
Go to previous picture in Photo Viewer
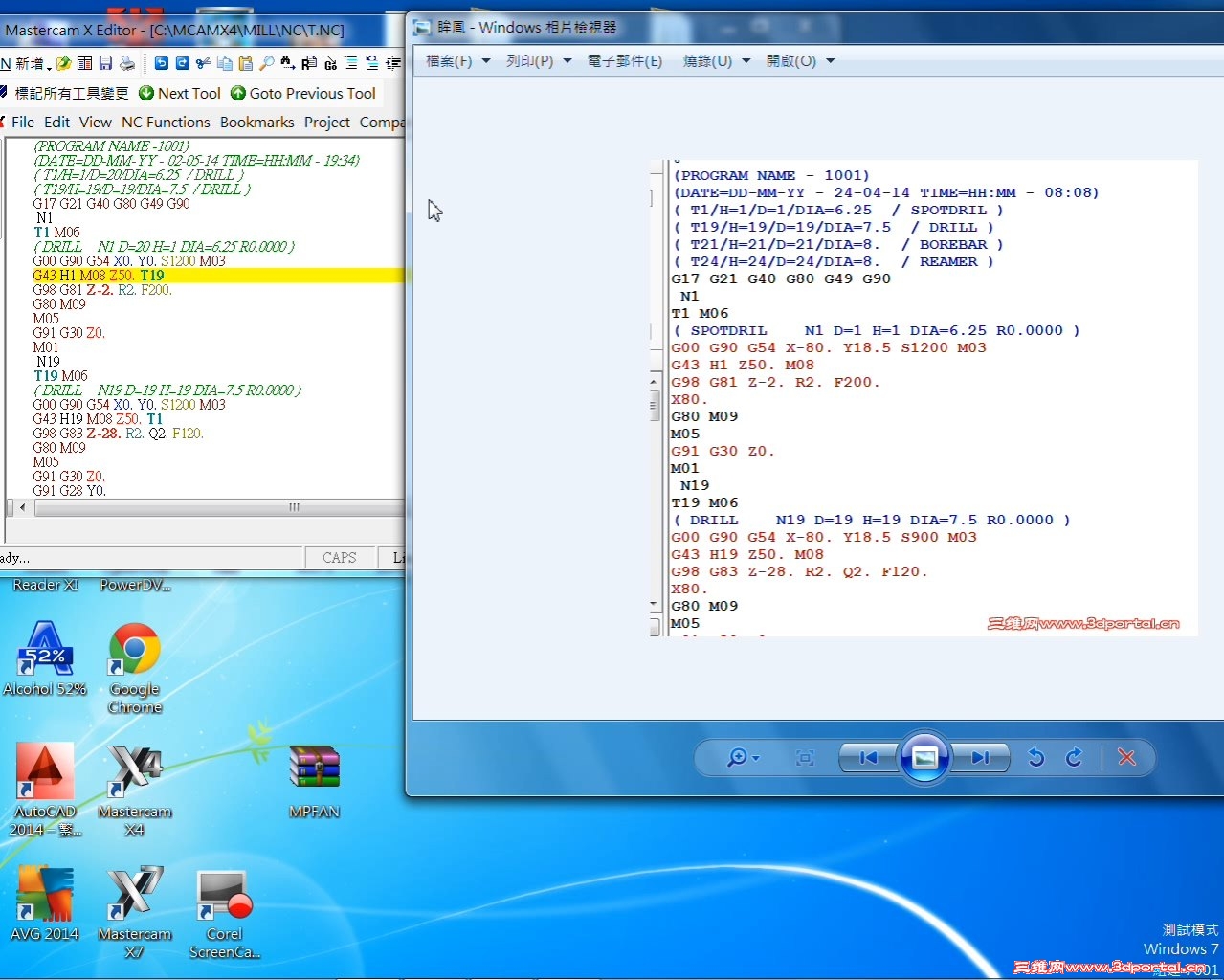(x=868, y=758)
